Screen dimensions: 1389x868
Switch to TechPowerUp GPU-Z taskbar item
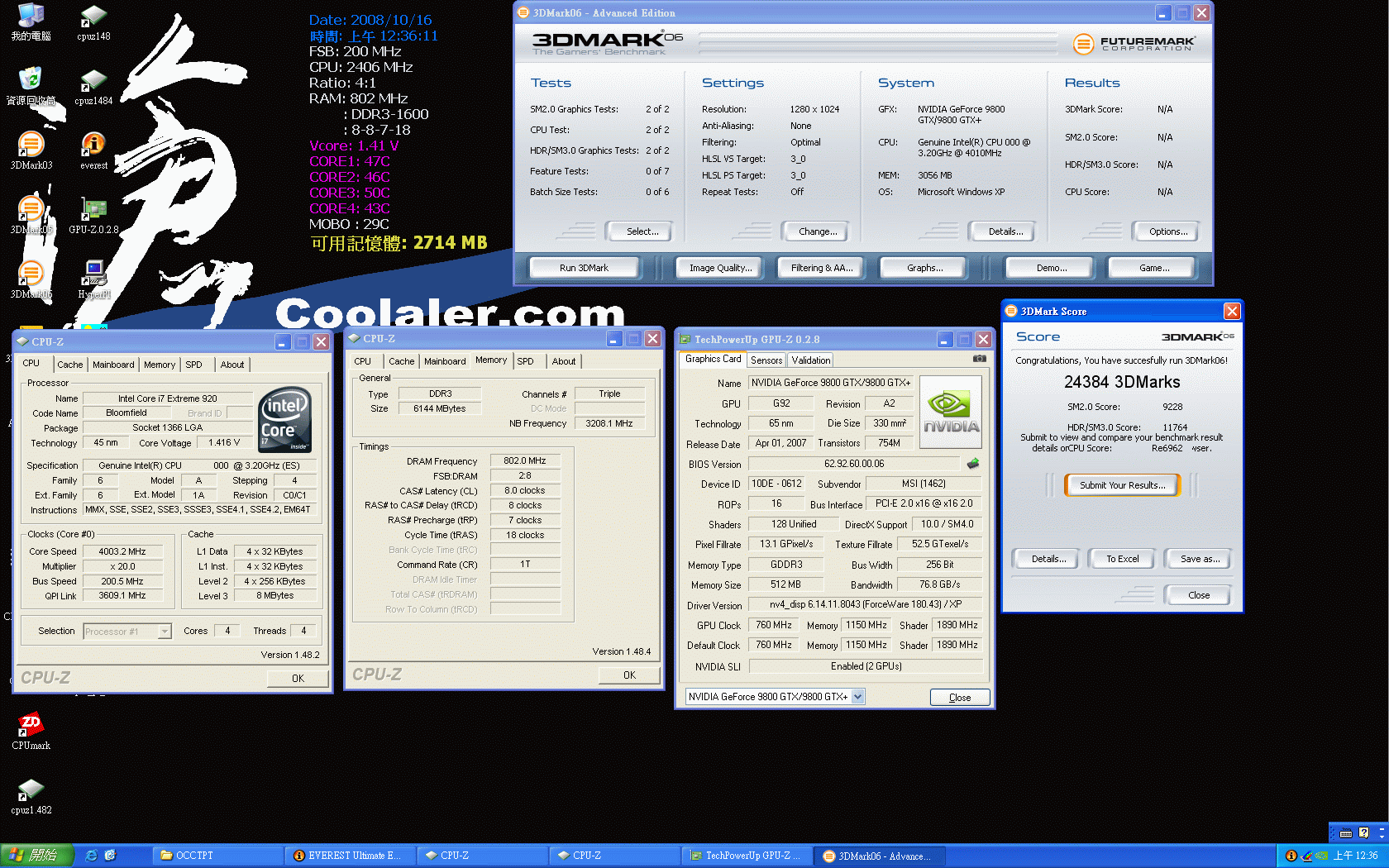click(747, 856)
